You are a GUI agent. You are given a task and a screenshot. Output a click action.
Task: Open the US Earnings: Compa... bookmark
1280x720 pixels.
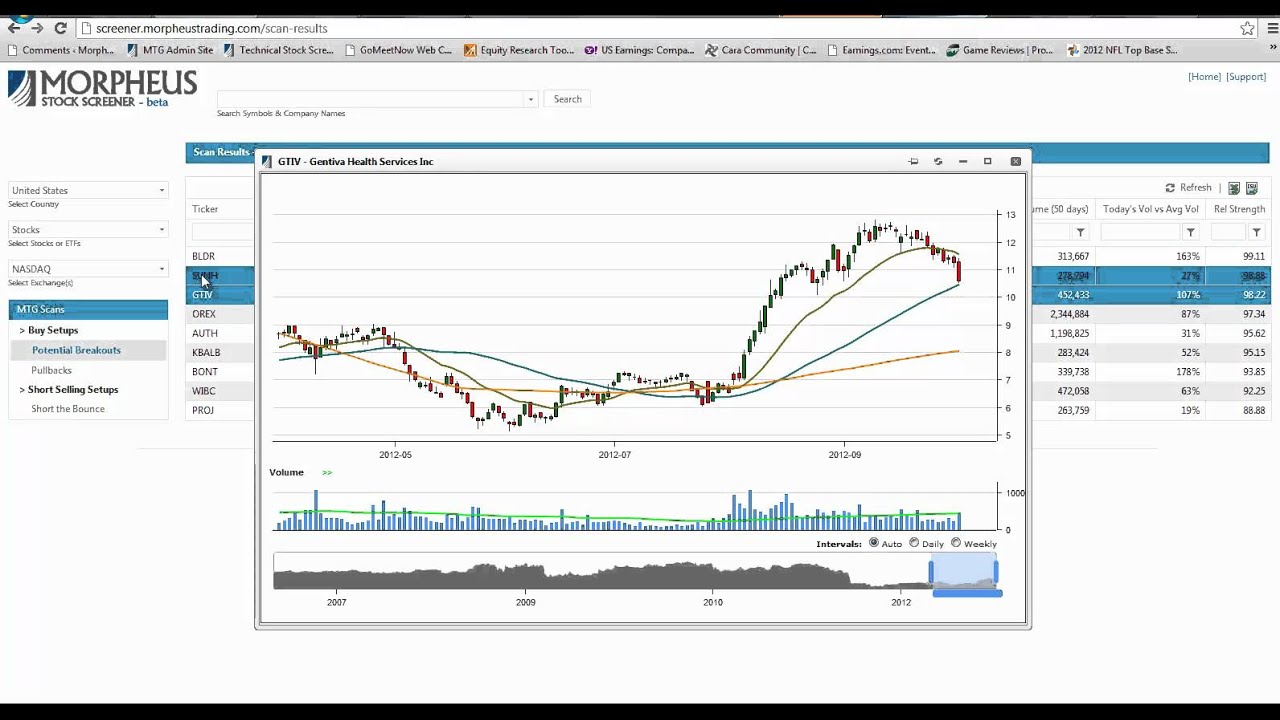point(639,50)
